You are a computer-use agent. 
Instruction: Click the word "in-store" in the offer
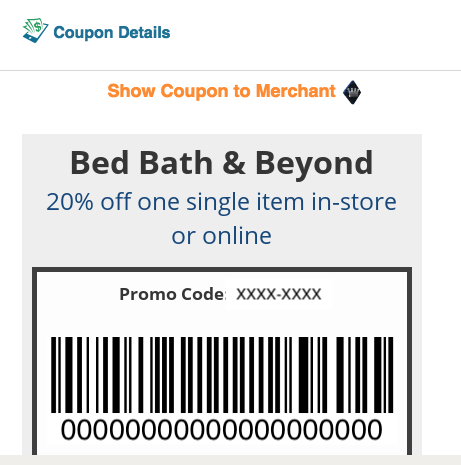tap(354, 202)
